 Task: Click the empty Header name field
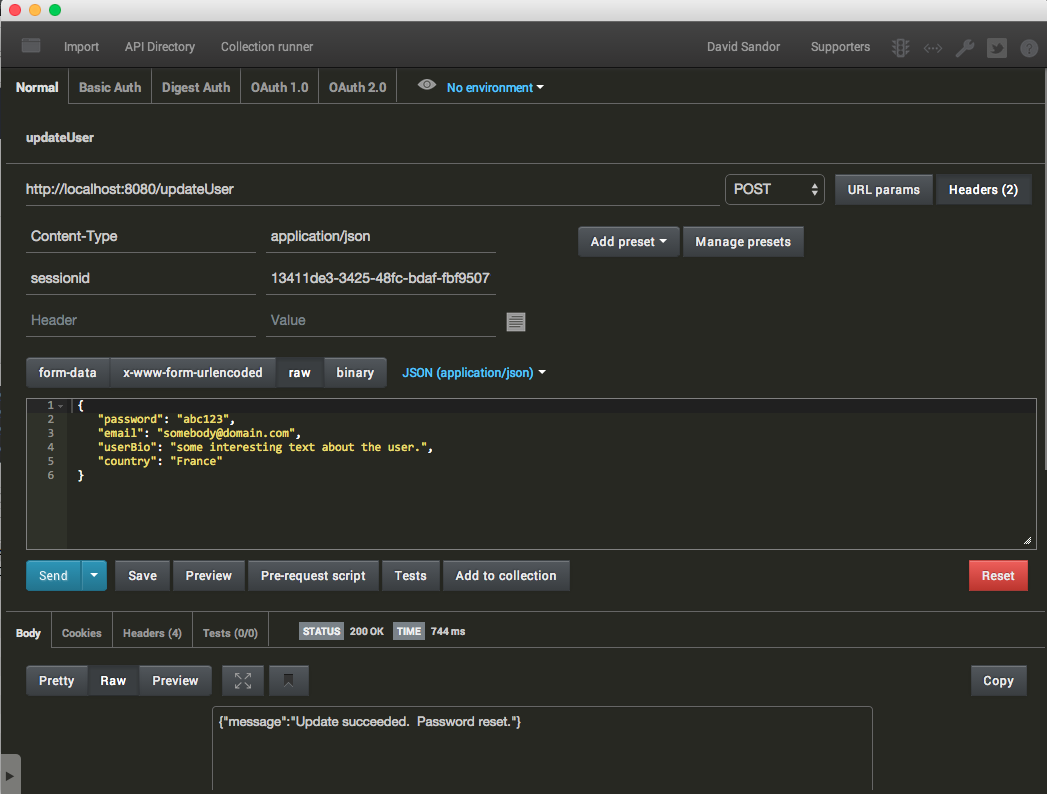point(140,321)
